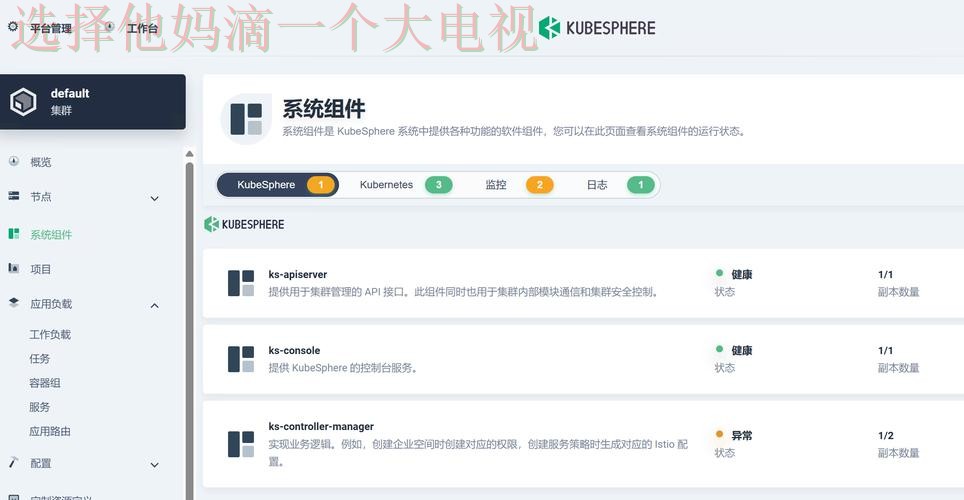Select the Logging (日志) tab
The image size is (964, 500).
[619, 185]
